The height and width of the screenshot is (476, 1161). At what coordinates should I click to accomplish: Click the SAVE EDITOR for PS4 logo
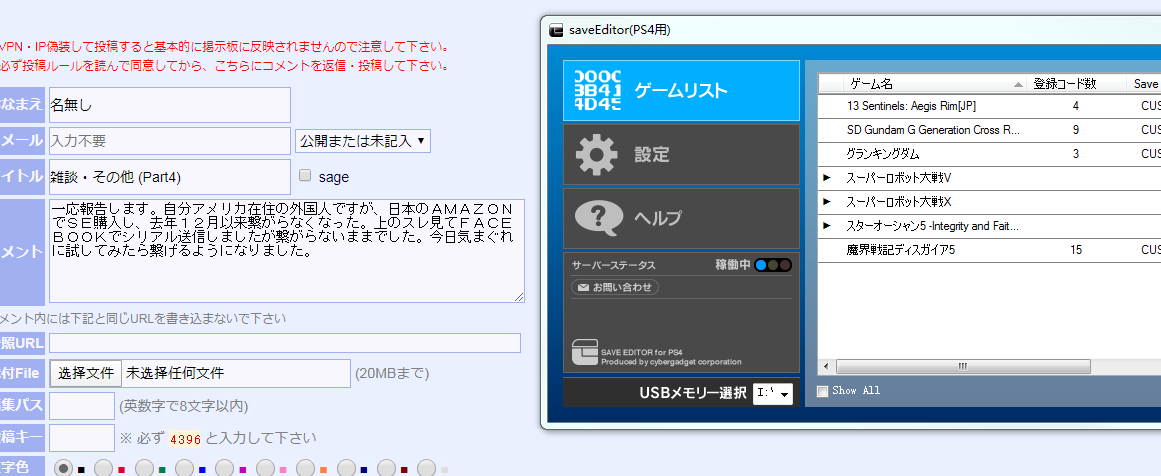tap(585, 353)
